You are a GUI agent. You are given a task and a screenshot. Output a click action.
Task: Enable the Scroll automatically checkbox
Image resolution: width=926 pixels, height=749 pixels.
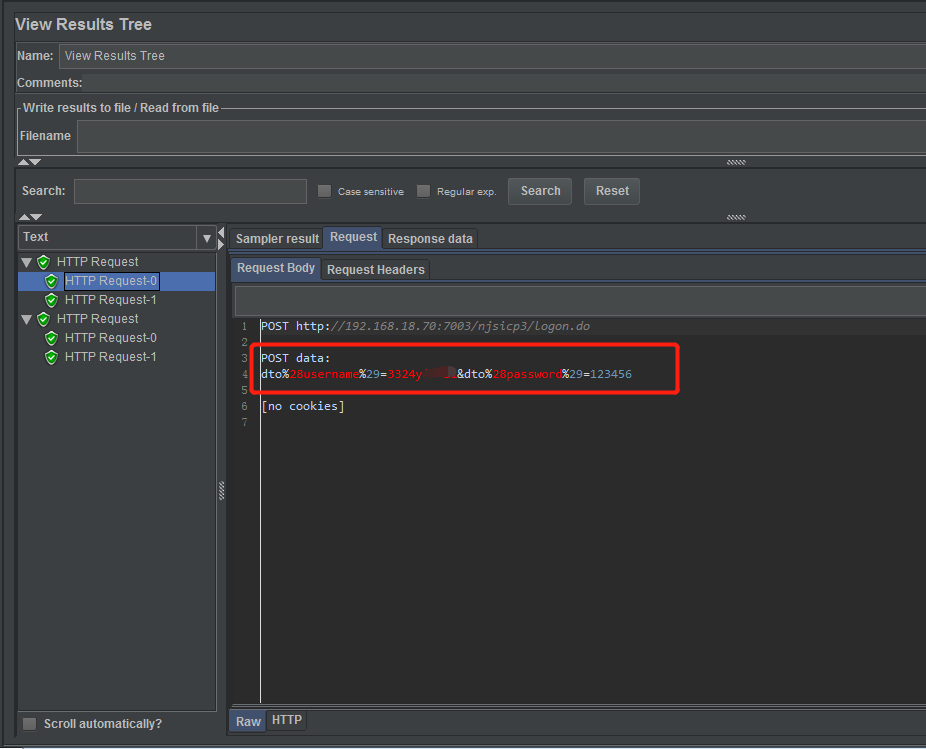(30, 724)
